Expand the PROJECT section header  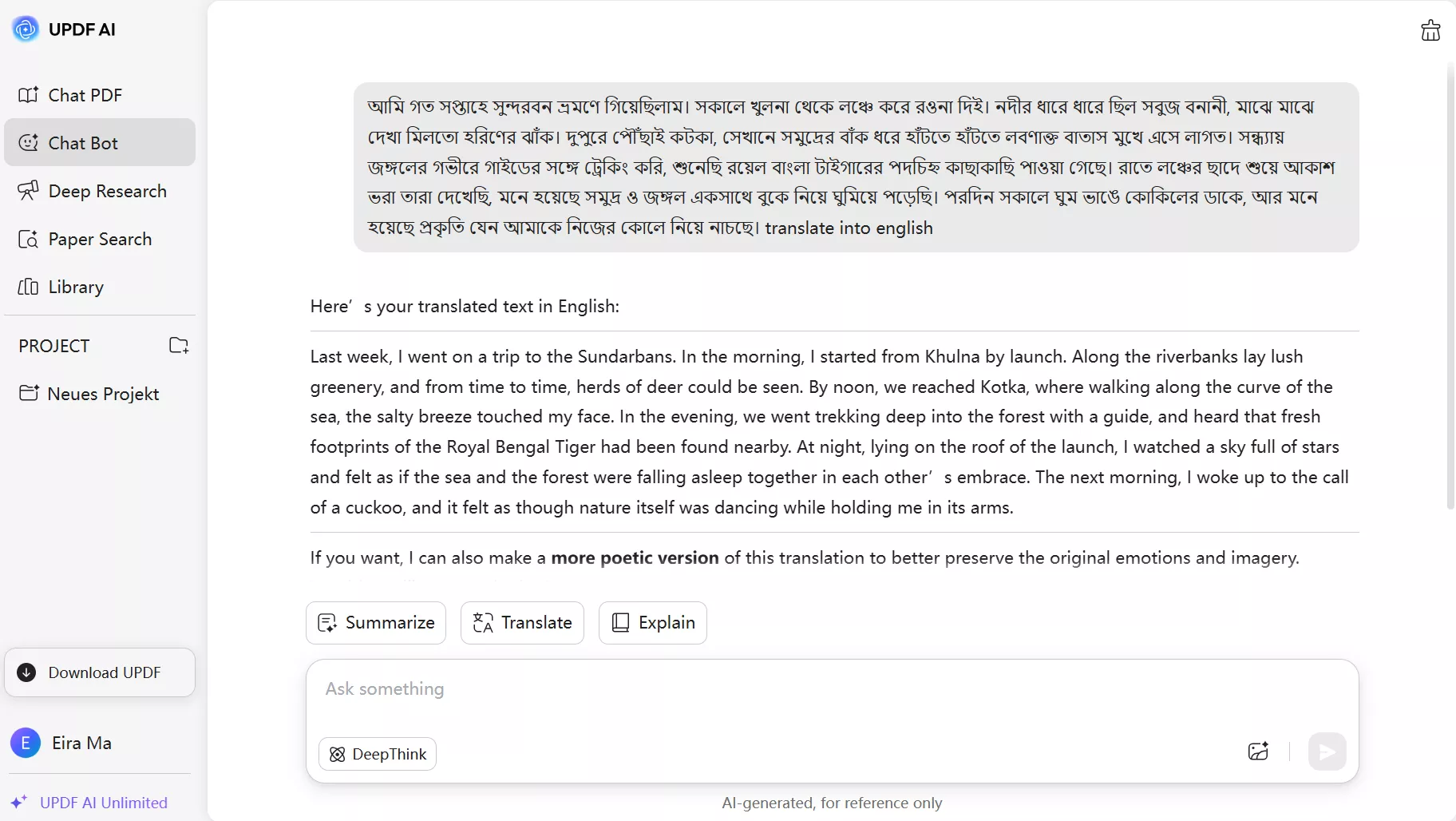pyautogui.click(x=53, y=346)
